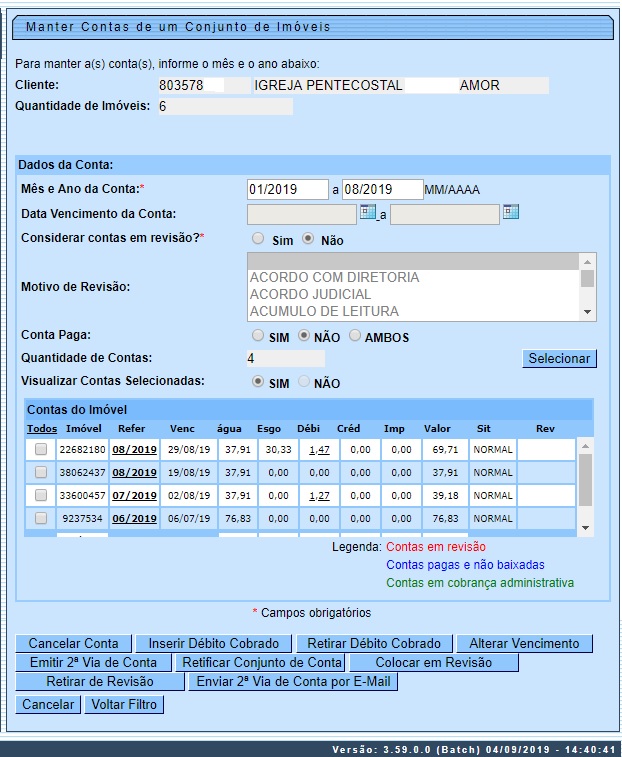The width and height of the screenshot is (622, 757).
Task: Check the box for imóvel 22682180
Action: (41, 450)
